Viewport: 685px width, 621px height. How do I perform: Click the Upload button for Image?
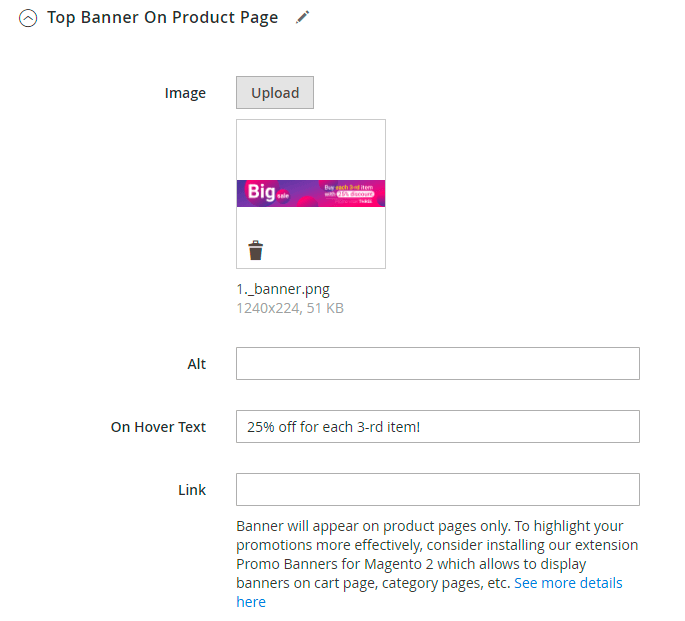pyautogui.click(x=275, y=93)
